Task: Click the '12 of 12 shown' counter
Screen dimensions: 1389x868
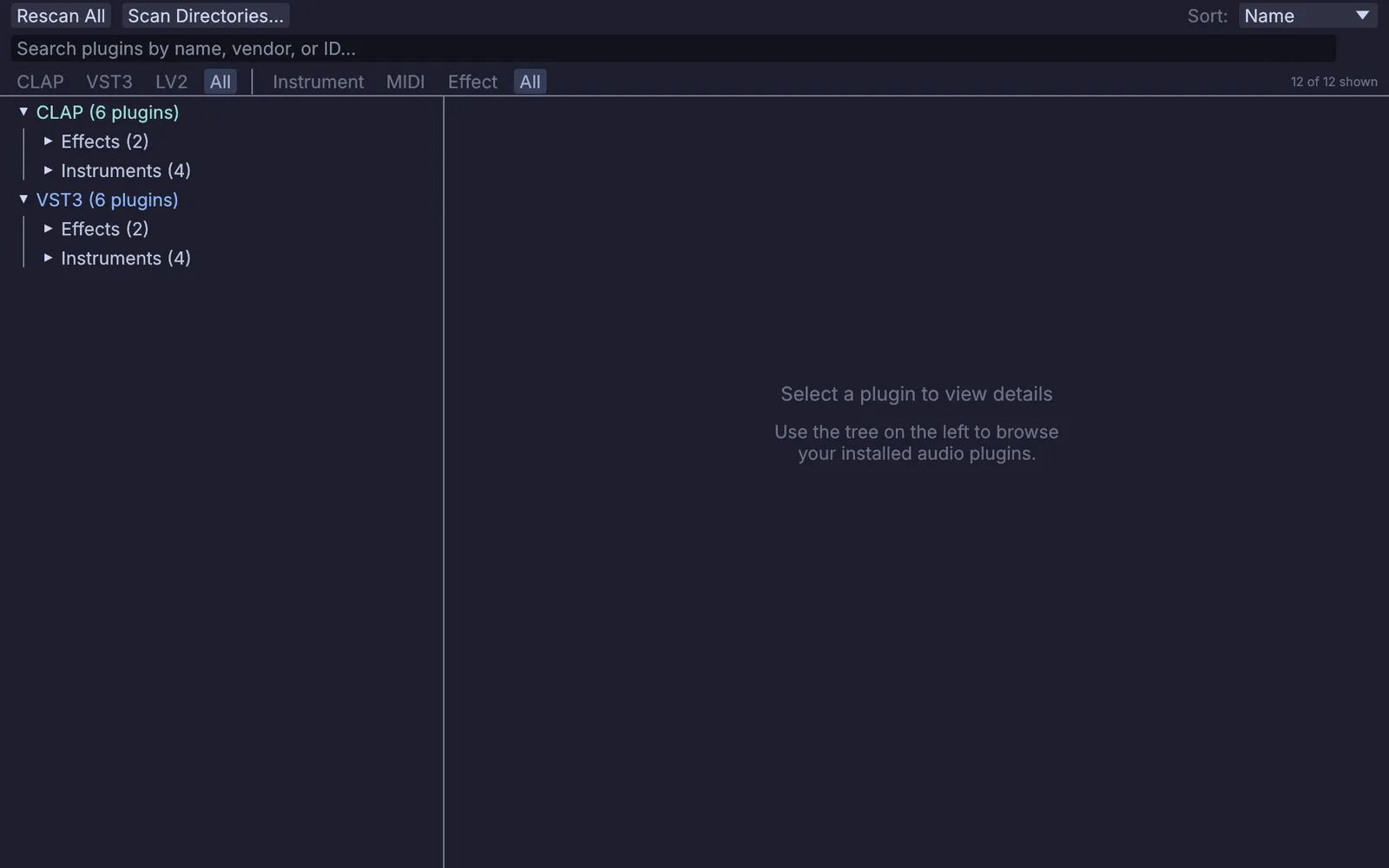Action: (1333, 82)
